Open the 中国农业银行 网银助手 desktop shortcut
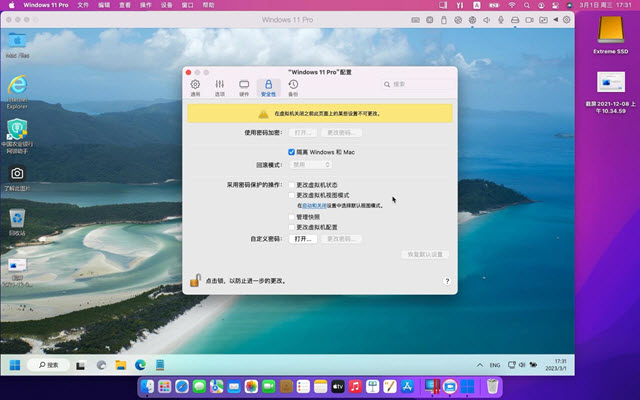 (17, 136)
